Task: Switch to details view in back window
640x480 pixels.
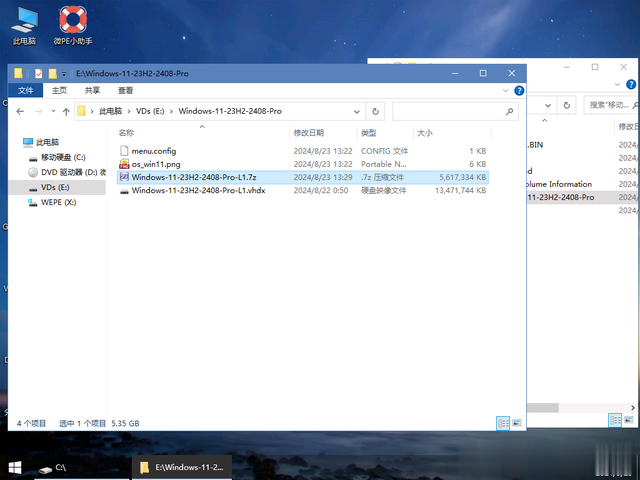Action: coord(615,420)
